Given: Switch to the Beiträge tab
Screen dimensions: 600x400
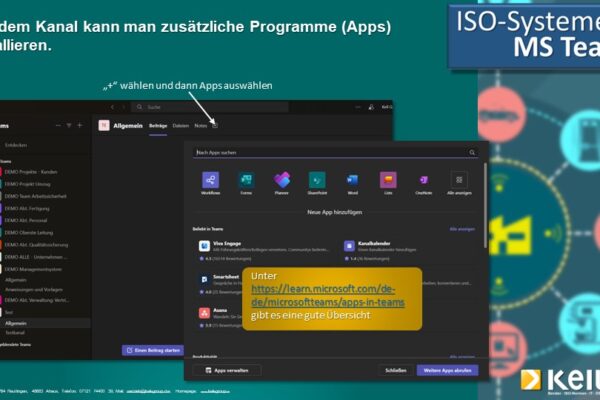Looking at the screenshot, I should [158, 126].
